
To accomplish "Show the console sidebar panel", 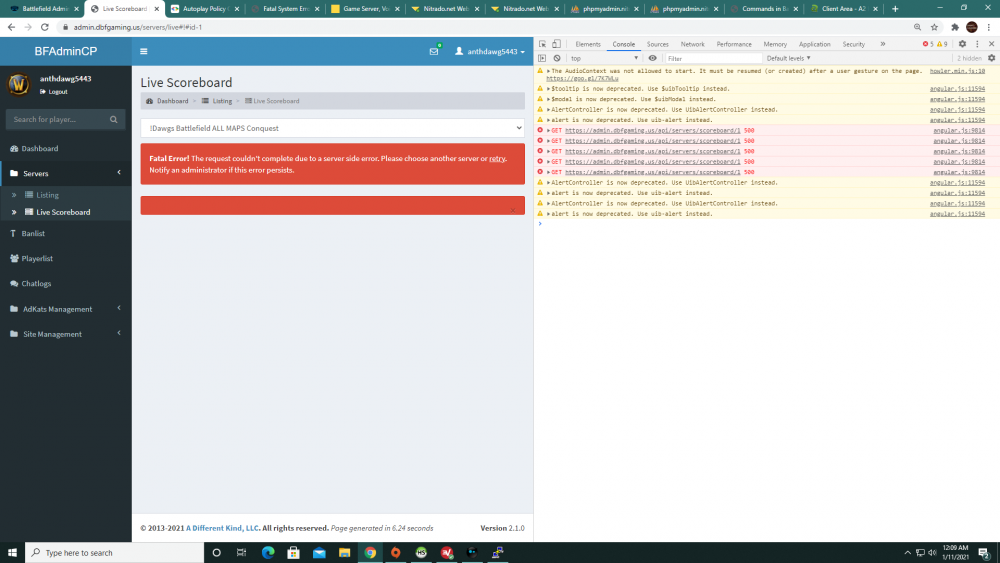I will coord(542,59).
